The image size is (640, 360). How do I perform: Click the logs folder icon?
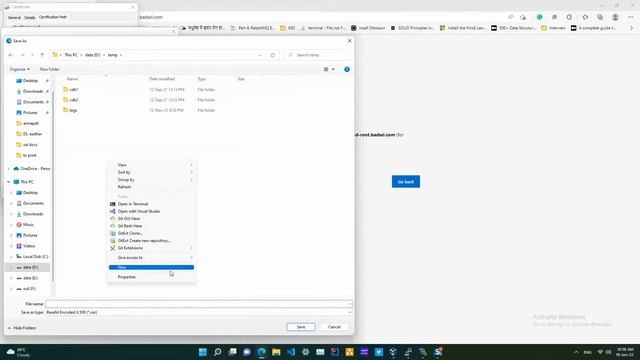66,110
